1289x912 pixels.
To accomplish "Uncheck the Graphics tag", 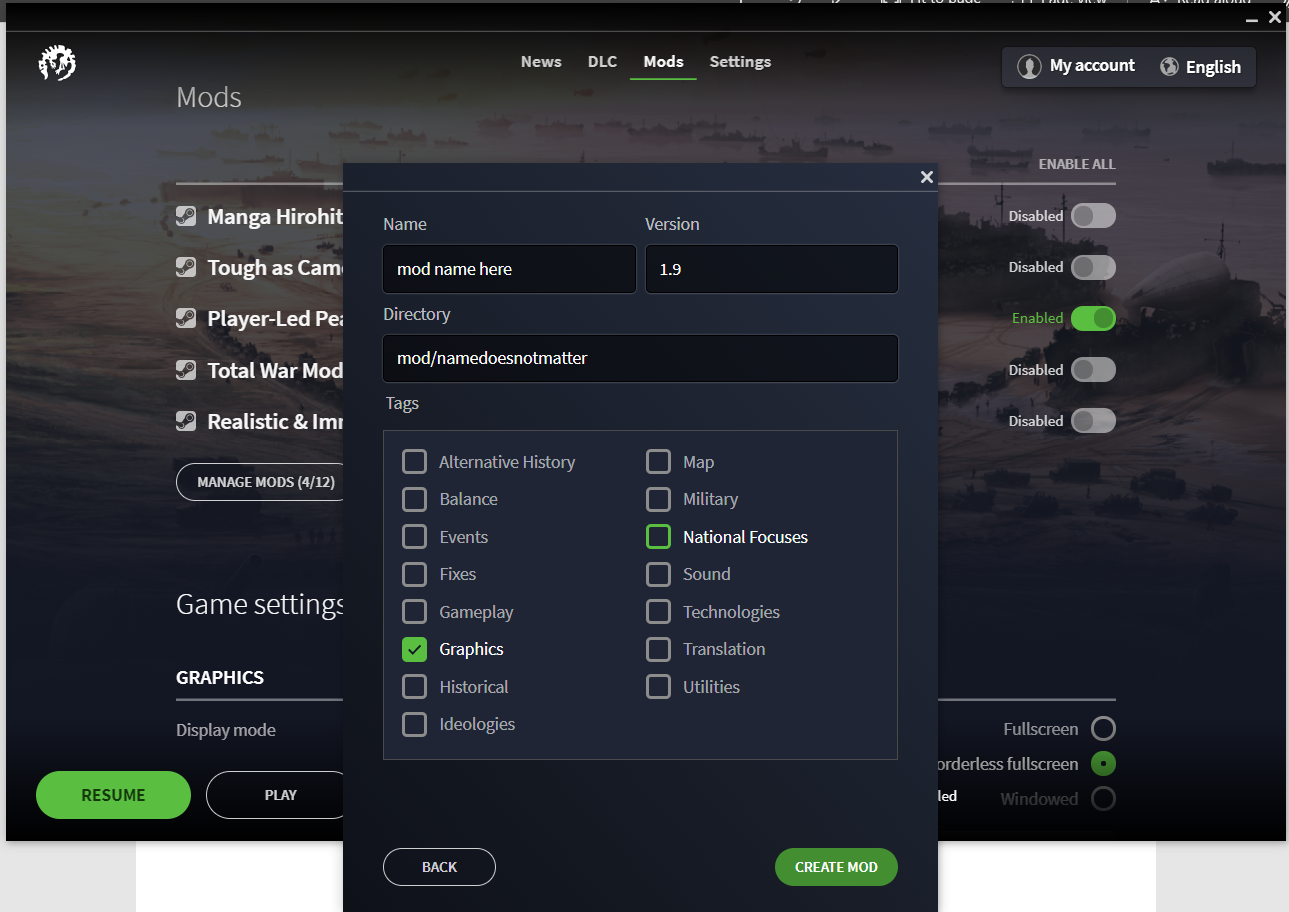I will [x=414, y=649].
